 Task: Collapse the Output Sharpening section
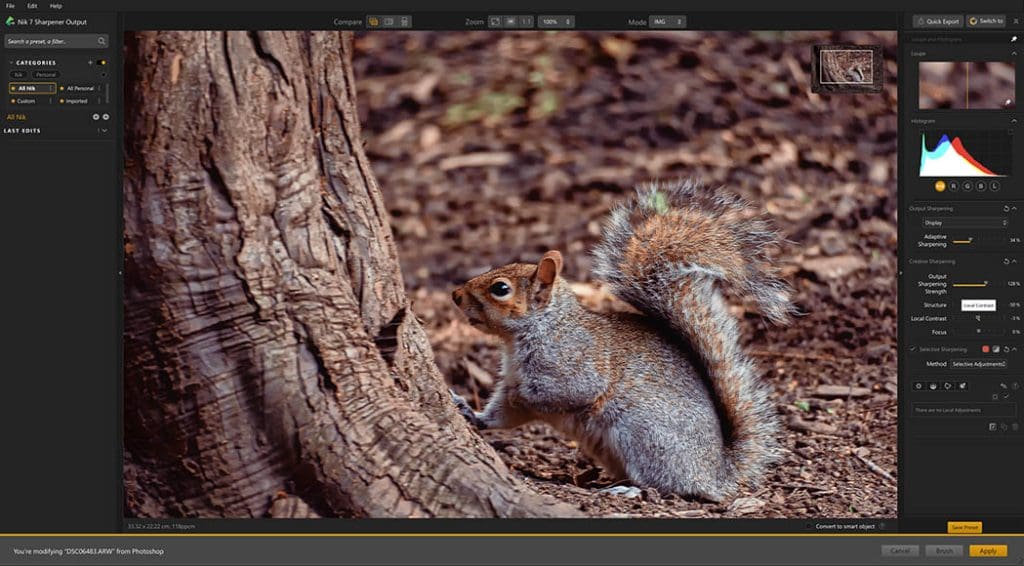(x=1014, y=208)
